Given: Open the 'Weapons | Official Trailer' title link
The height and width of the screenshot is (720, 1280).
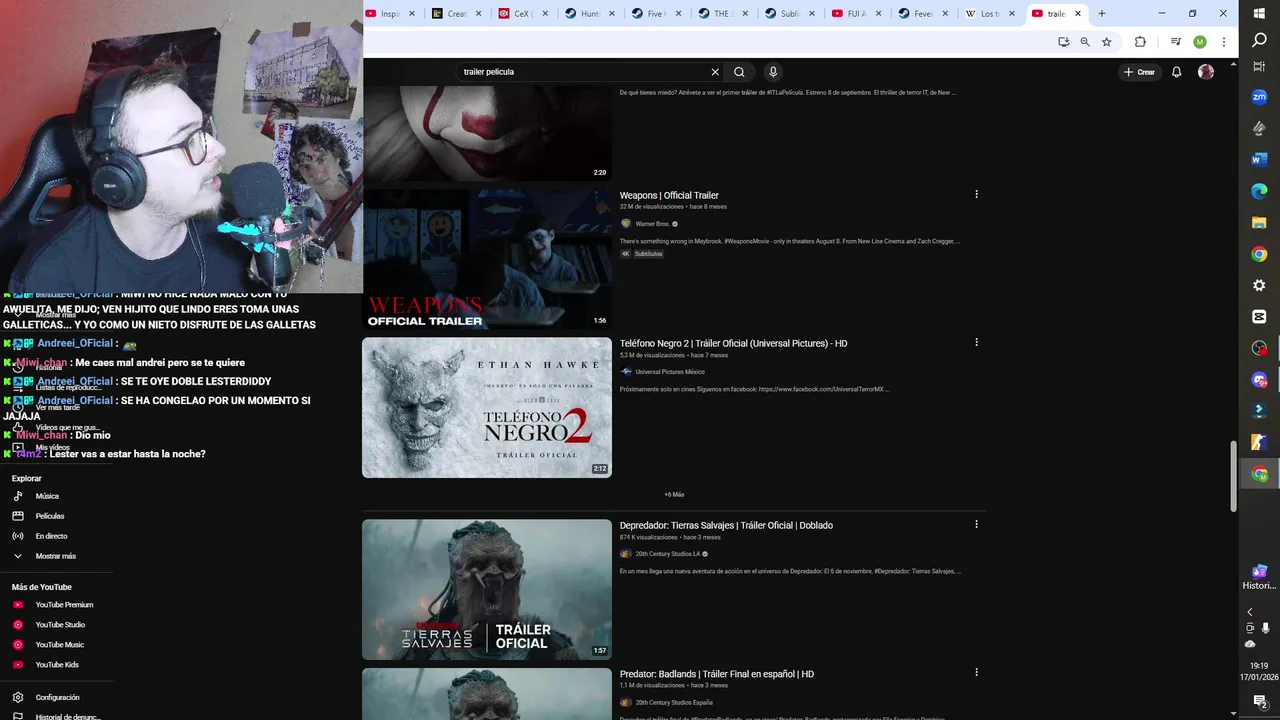Looking at the screenshot, I should pyautogui.click(x=669, y=195).
